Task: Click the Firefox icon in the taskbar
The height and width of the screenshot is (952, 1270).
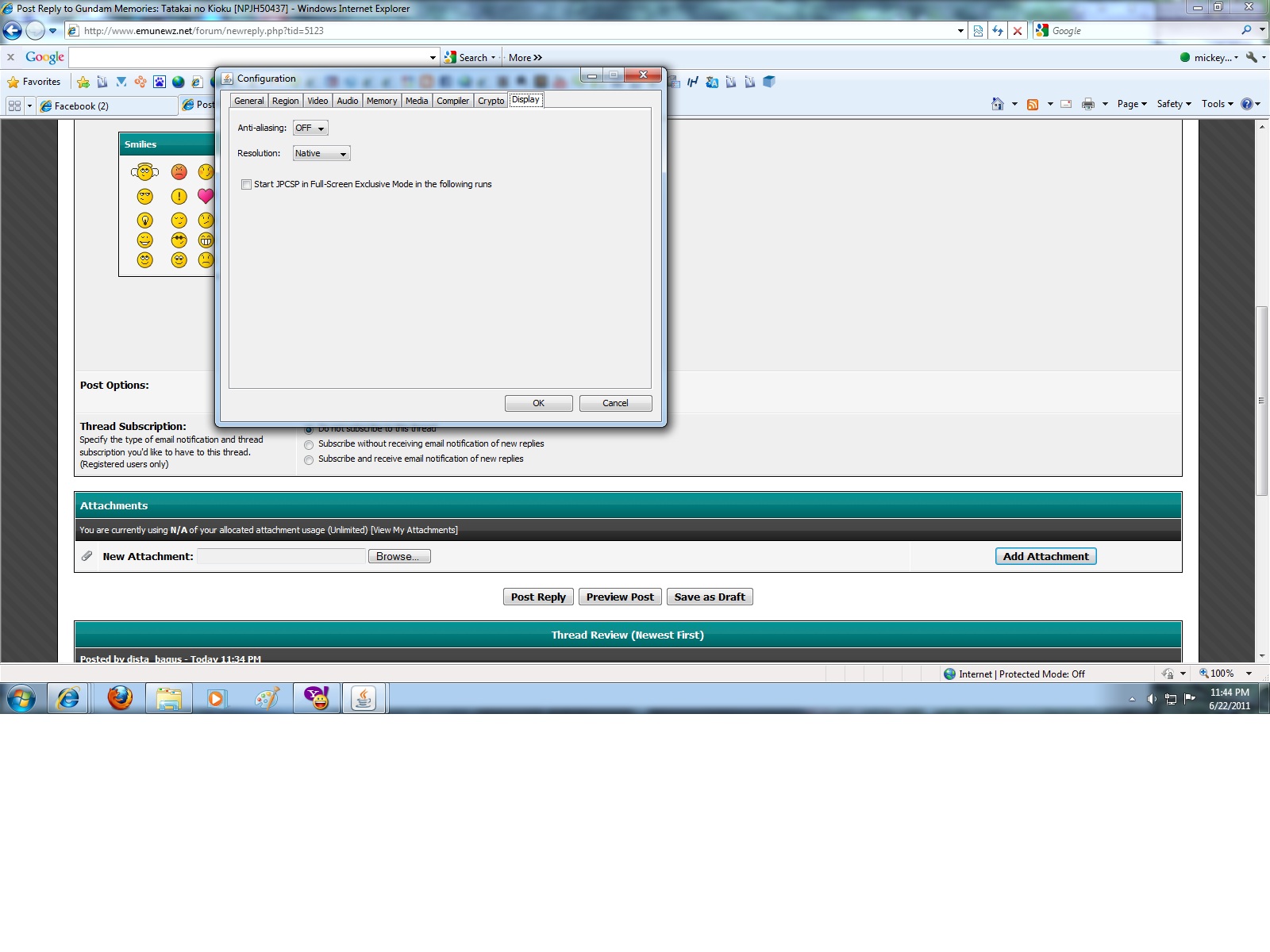Action: click(x=120, y=698)
